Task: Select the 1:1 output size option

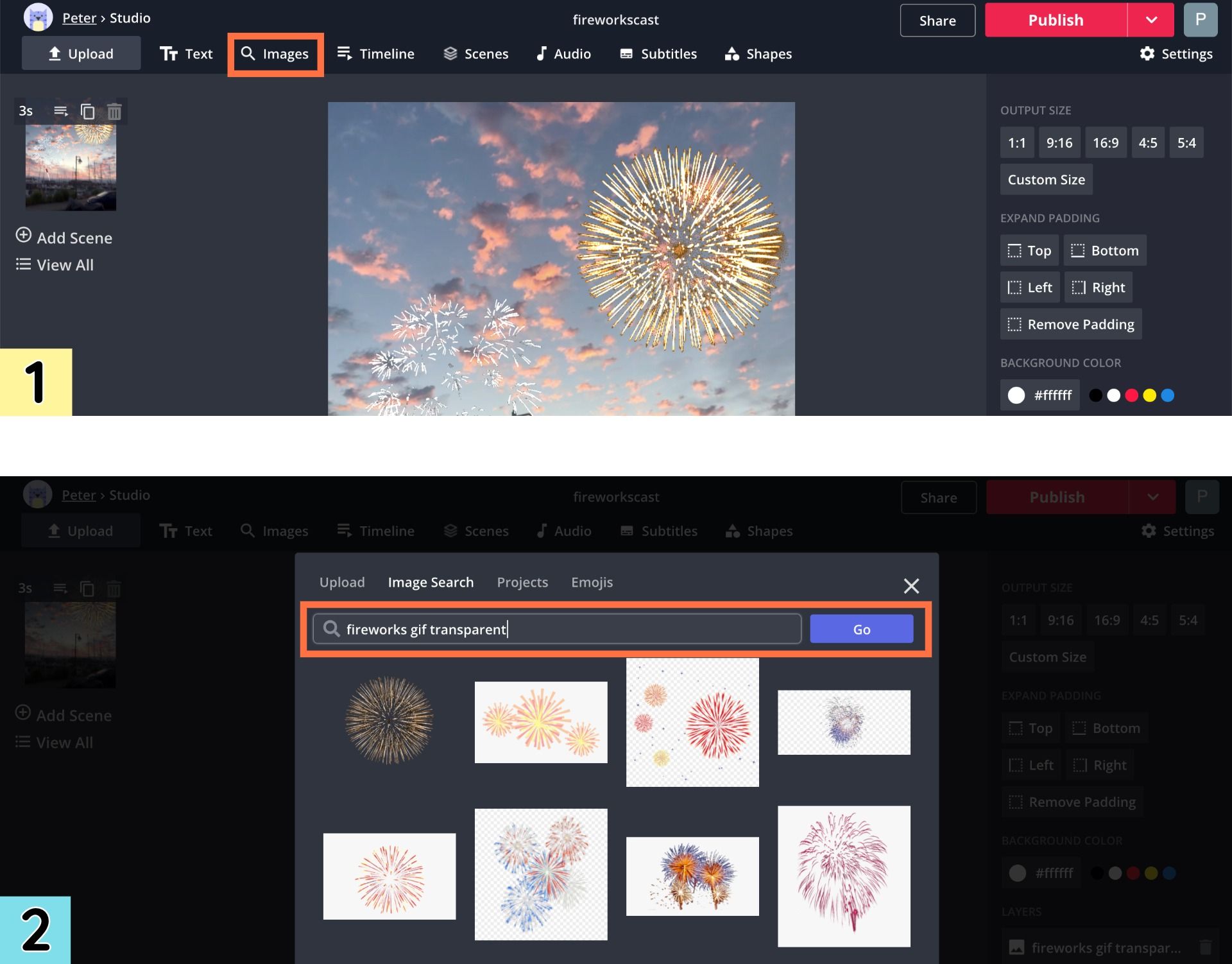Action: point(1016,143)
